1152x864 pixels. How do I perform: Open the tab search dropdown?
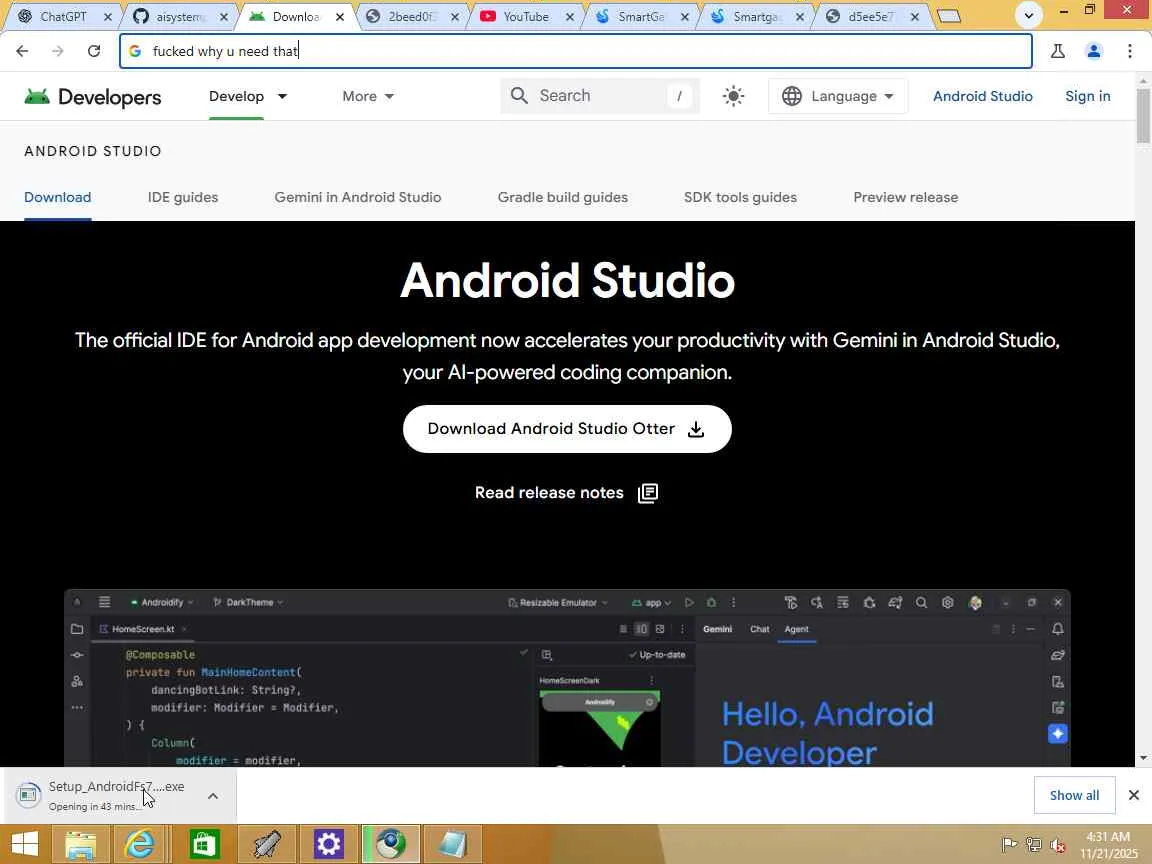click(x=1029, y=15)
